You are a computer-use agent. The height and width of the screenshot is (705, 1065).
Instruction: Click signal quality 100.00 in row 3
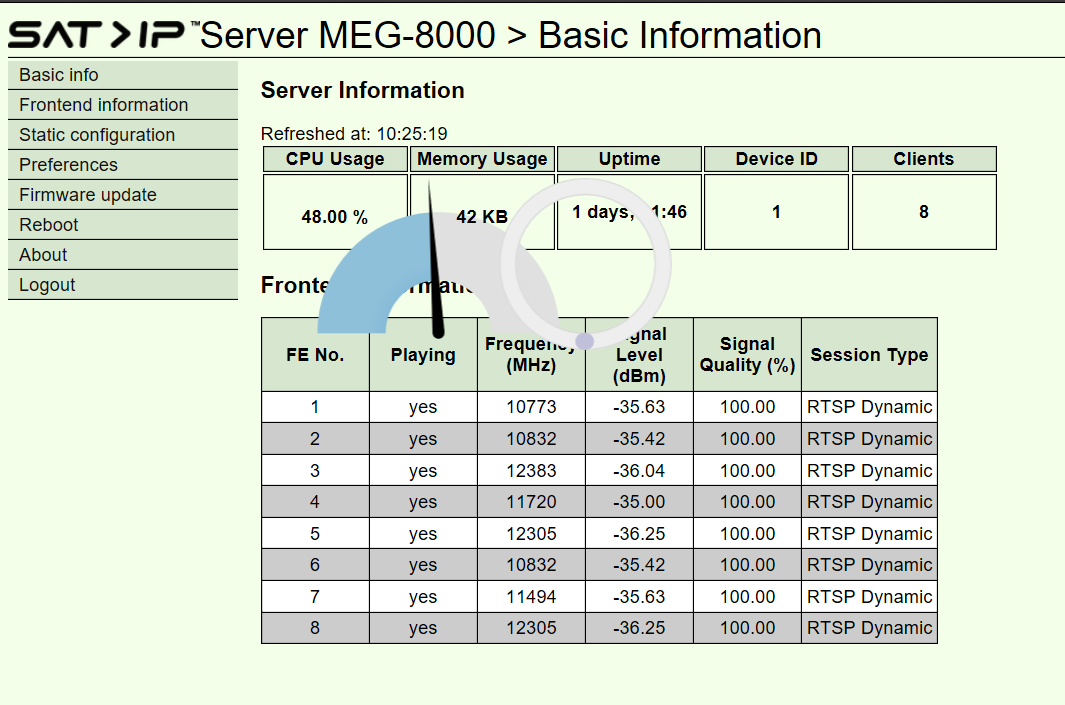pos(747,471)
